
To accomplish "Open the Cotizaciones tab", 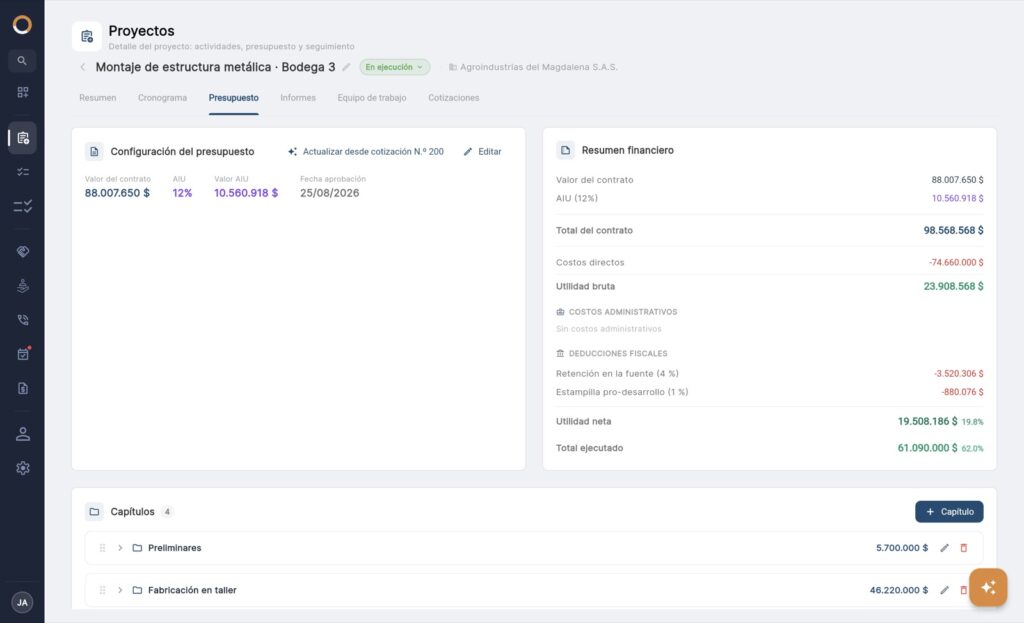I will pos(453,98).
